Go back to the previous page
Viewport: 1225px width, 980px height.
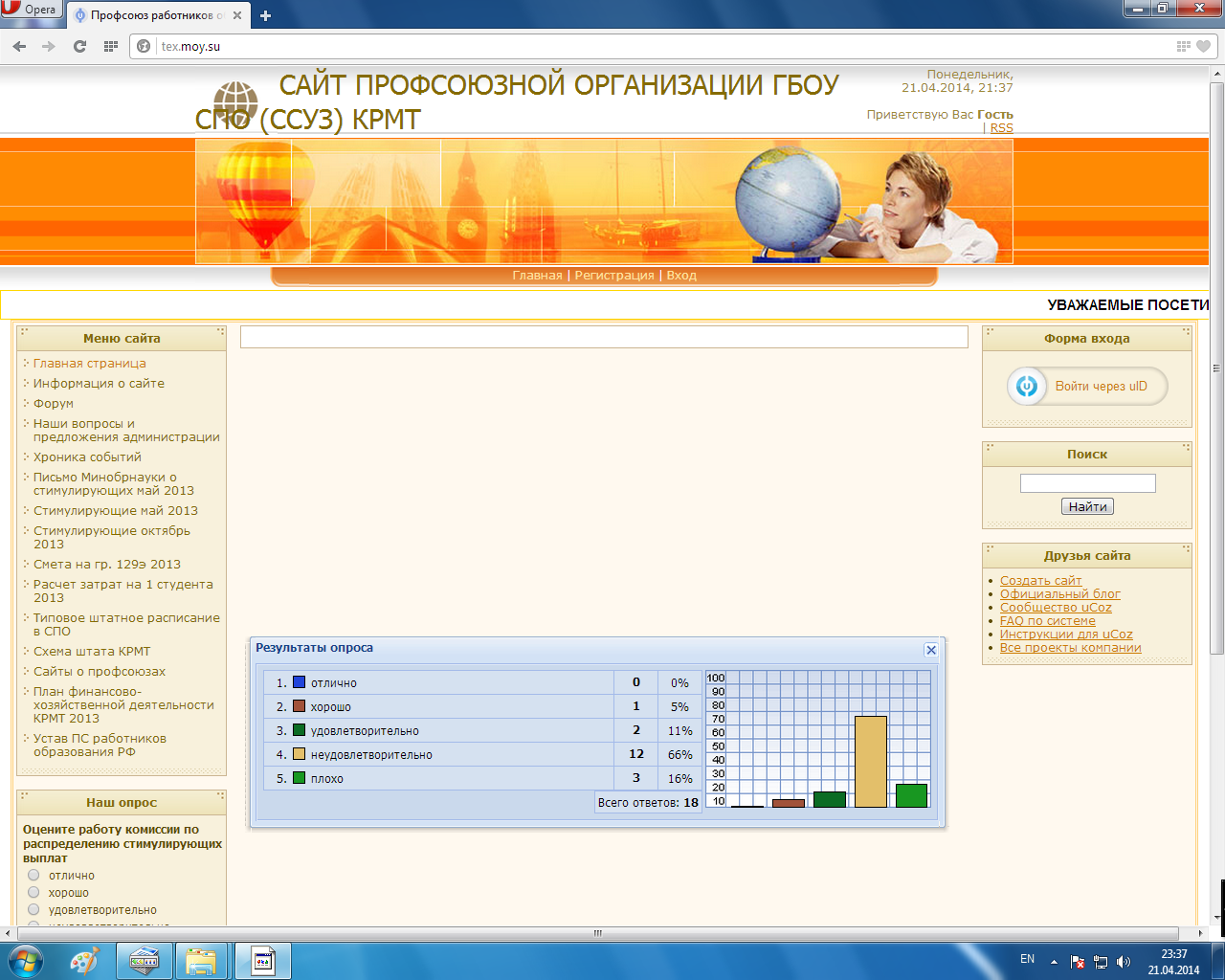tap(20, 46)
